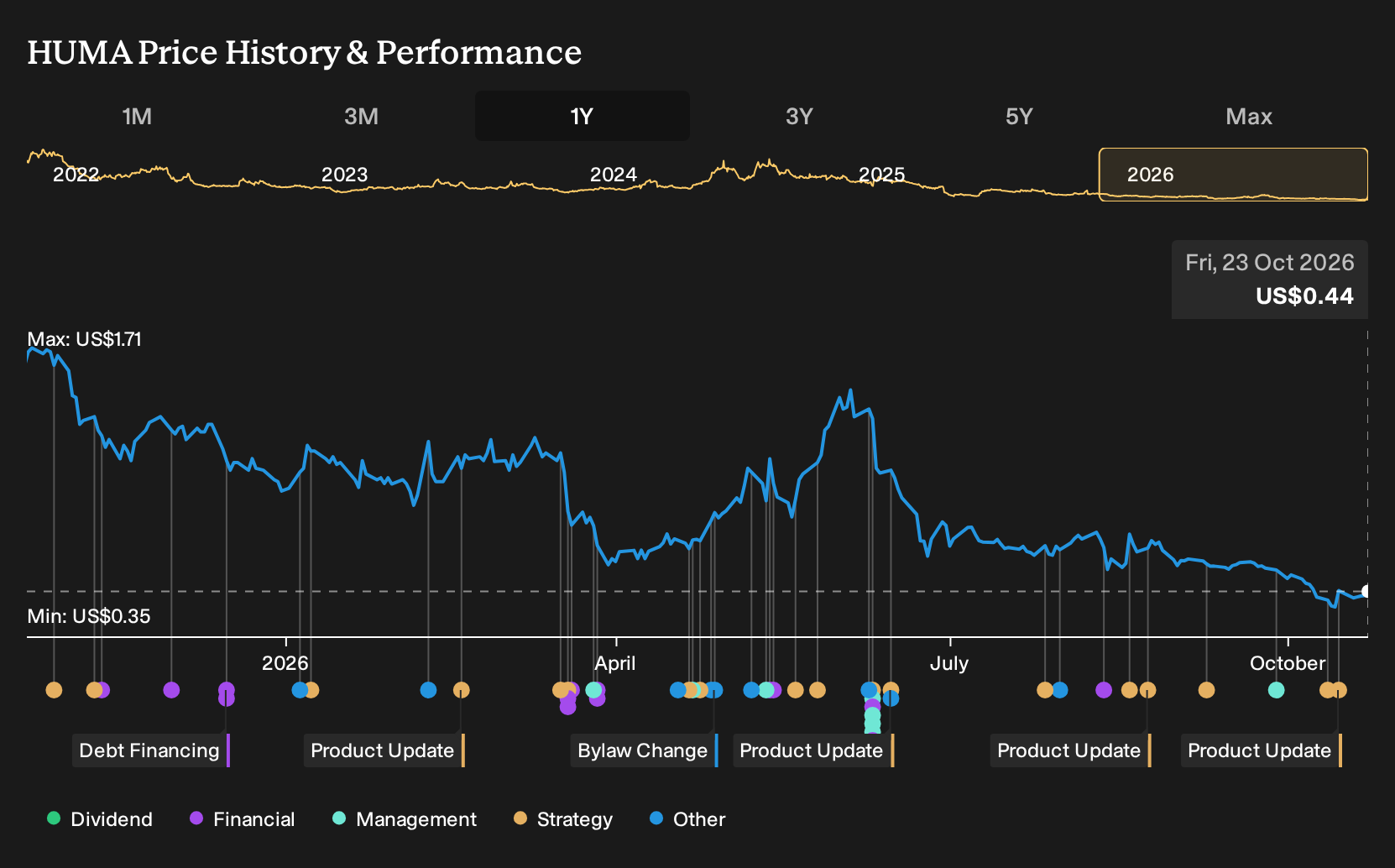This screenshot has width=1395, height=868.
Task: Click the 'Min: US$0.35' label
Action: 89,616
